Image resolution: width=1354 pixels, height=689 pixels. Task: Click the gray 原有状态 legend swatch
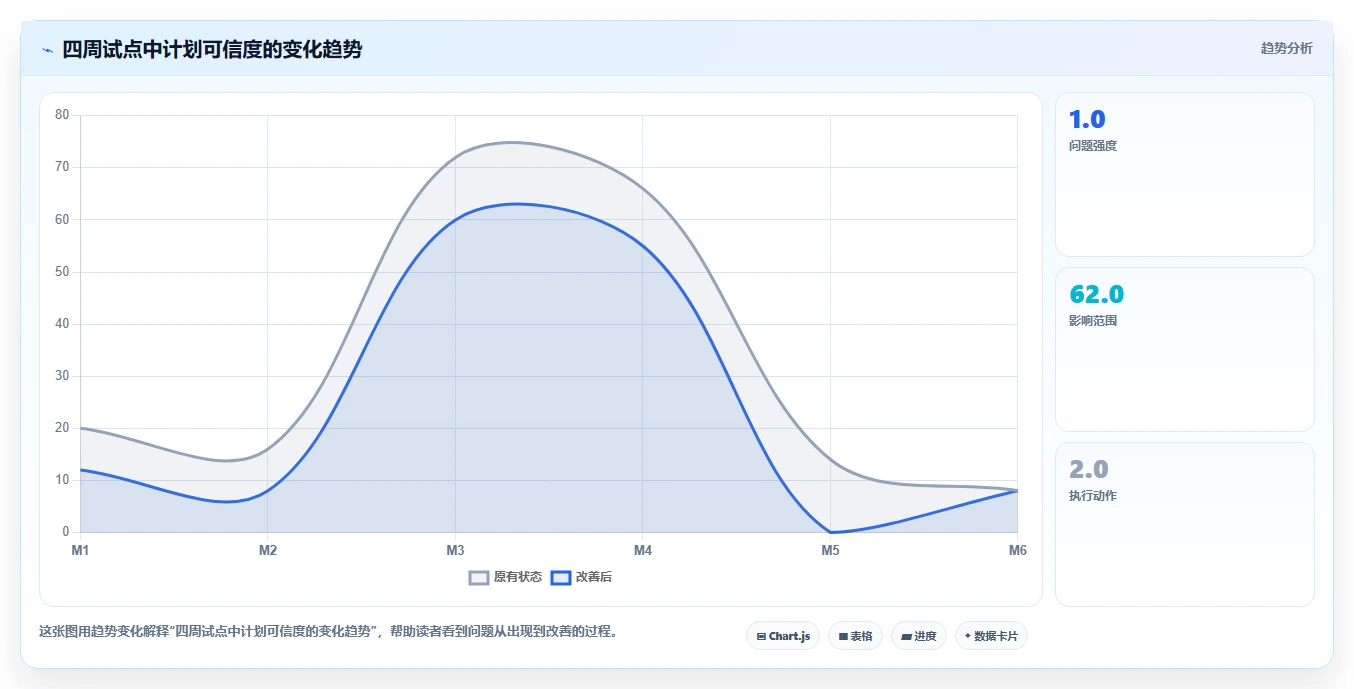[x=479, y=577]
